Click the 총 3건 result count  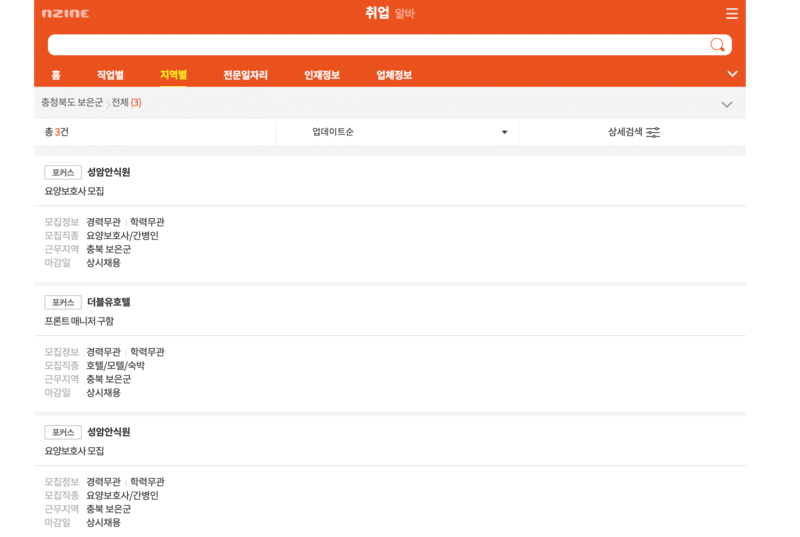(x=57, y=132)
